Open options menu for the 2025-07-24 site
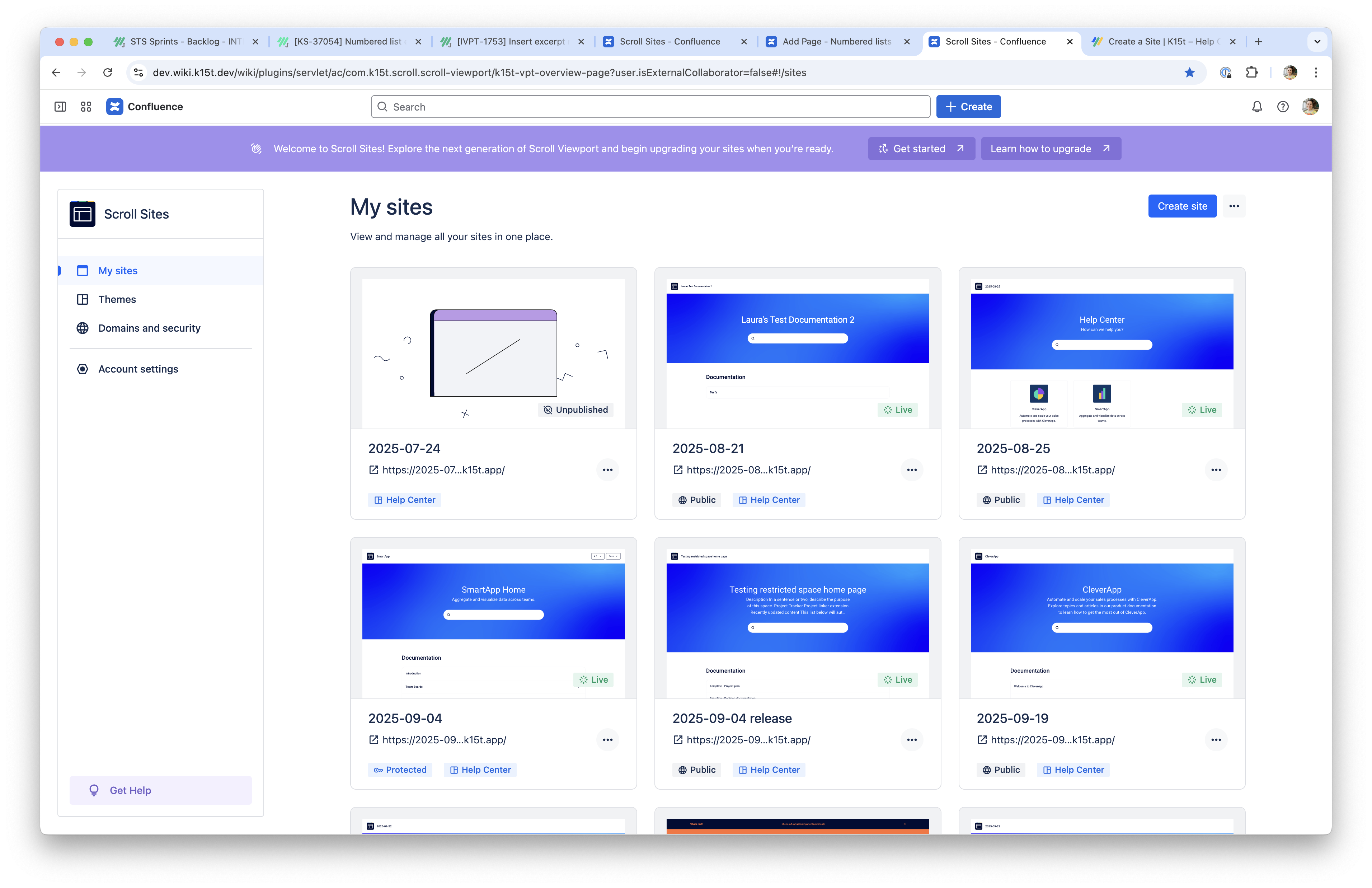The height and width of the screenshot is (888, 1372). 607,470
